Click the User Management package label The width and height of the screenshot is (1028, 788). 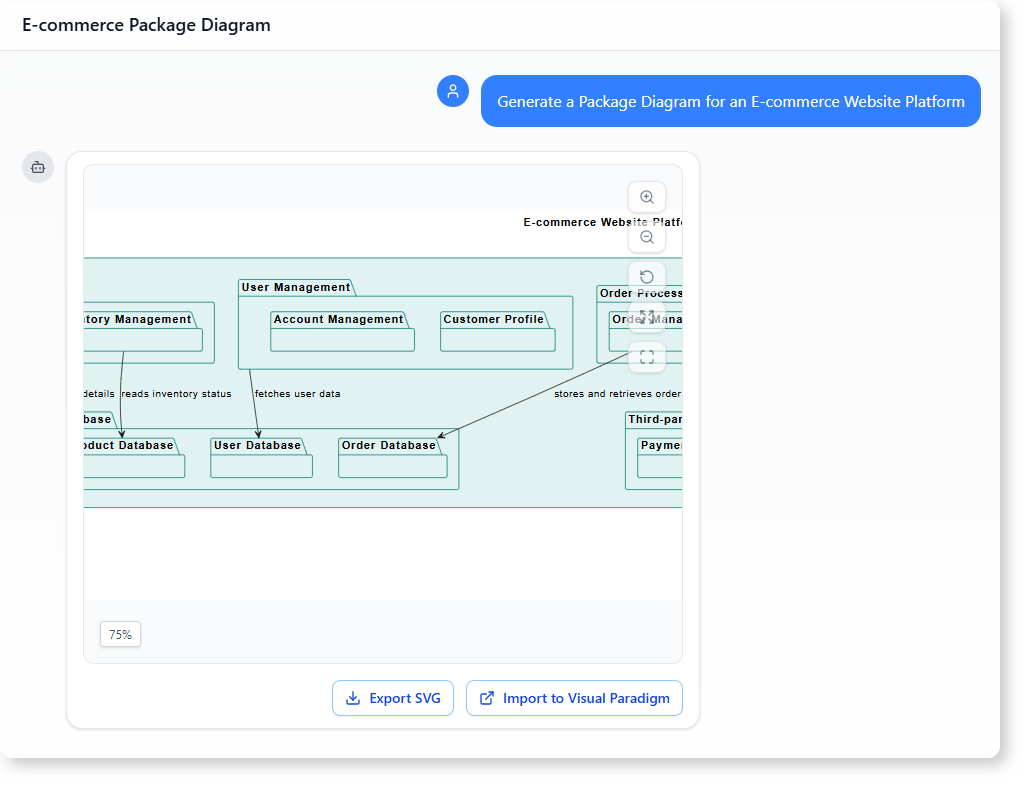click(296, 287)
